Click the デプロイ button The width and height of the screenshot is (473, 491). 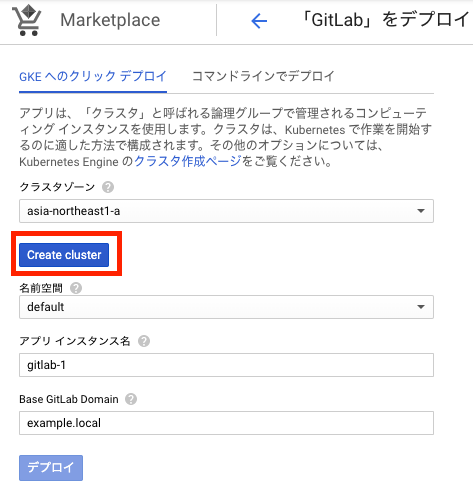tap(51, 468)
